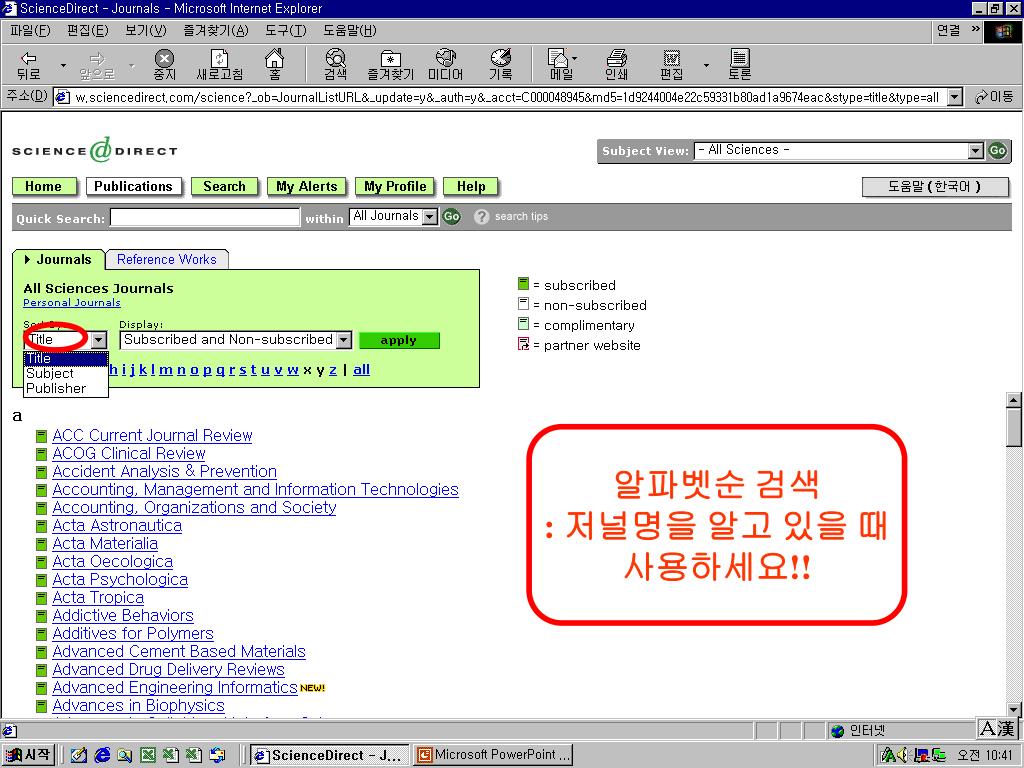
Task: Switch to the Reference Works tab
Action: coord(167,259)
